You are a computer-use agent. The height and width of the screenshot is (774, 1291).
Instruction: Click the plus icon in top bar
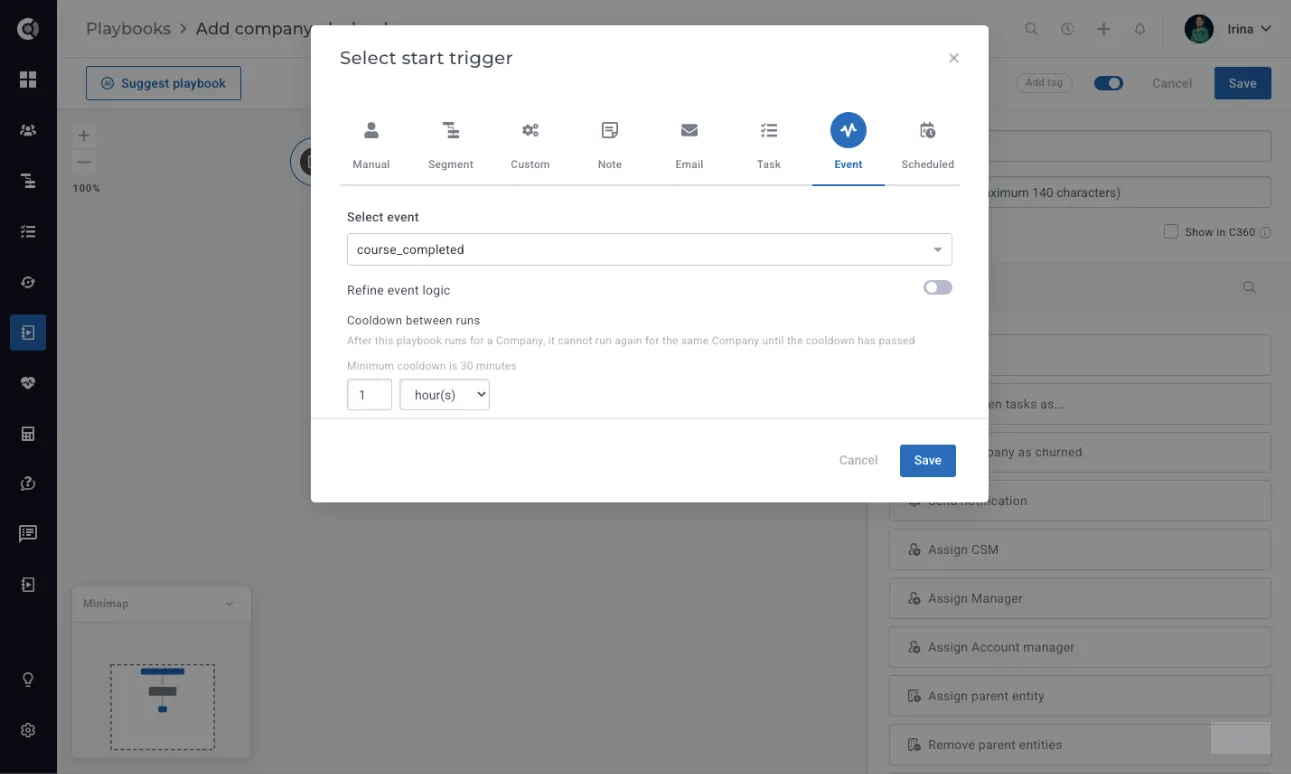click(1104, 29)
